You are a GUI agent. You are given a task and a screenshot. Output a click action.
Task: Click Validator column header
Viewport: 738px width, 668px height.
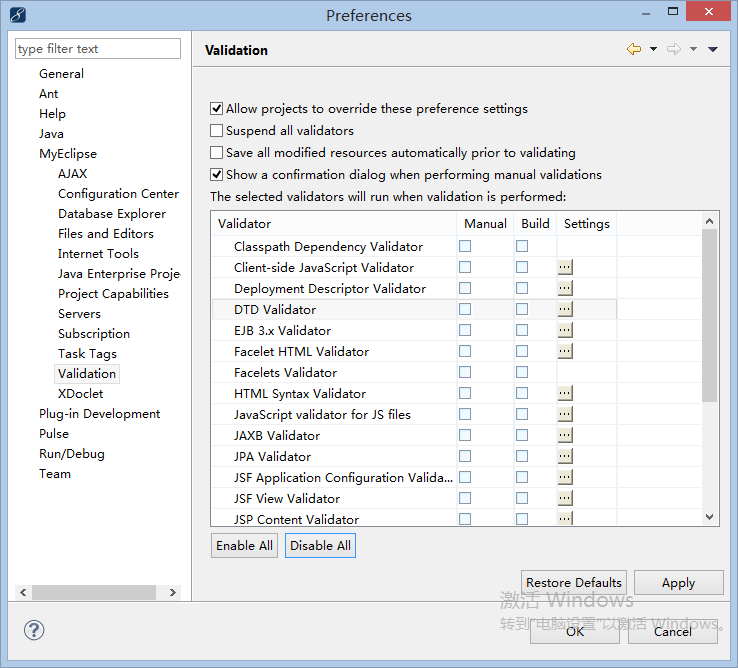[x=334, y=224]
